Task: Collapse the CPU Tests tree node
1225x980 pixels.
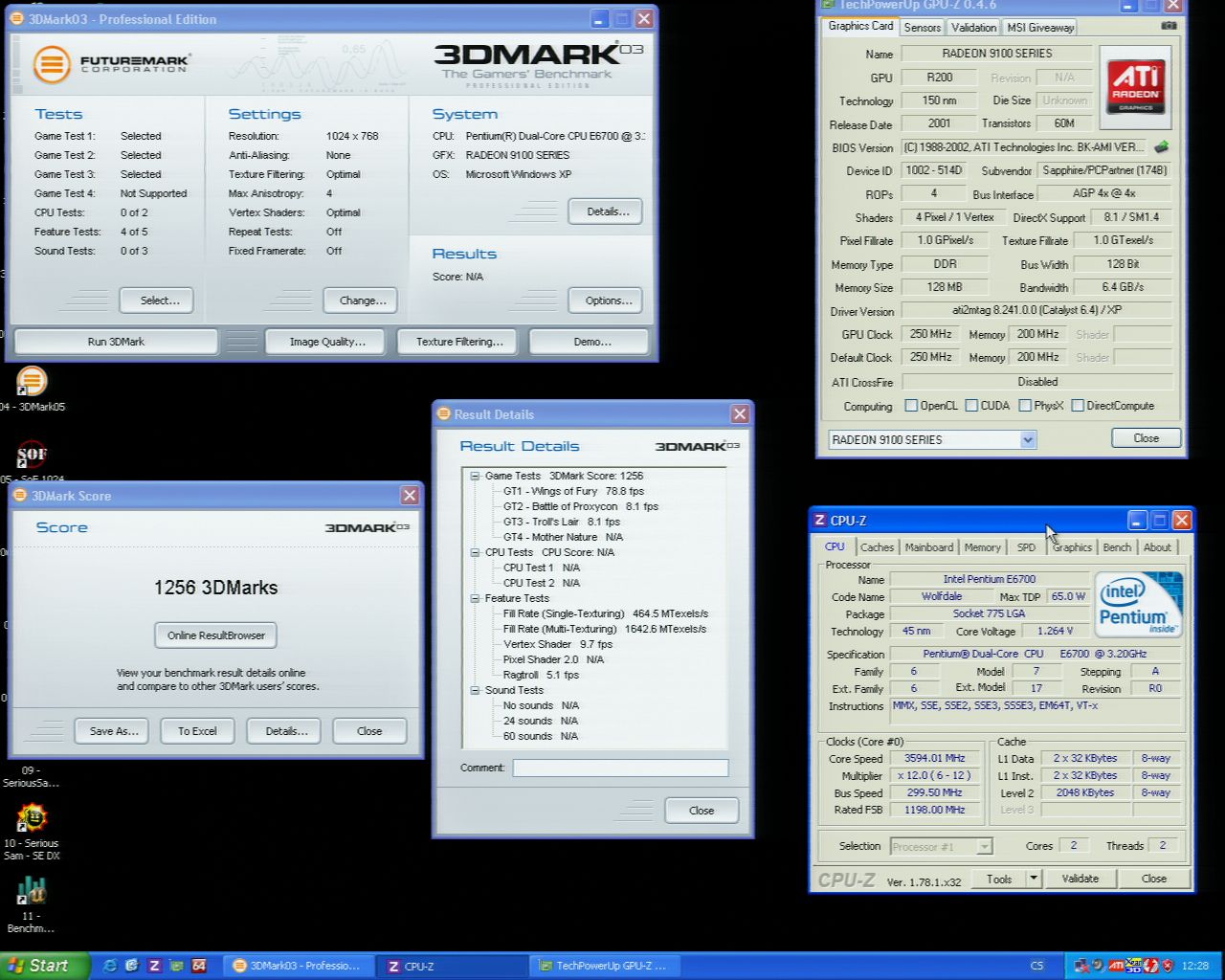Action: pyautogui.click(x=475, y=552)
